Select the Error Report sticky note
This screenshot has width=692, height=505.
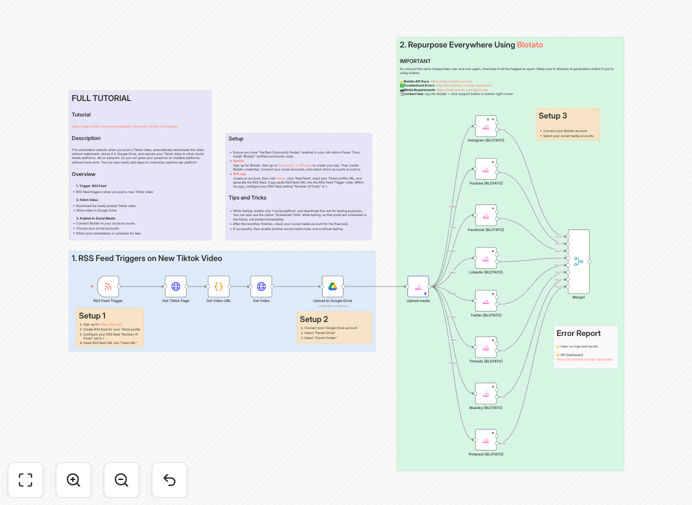pos(586,347)
